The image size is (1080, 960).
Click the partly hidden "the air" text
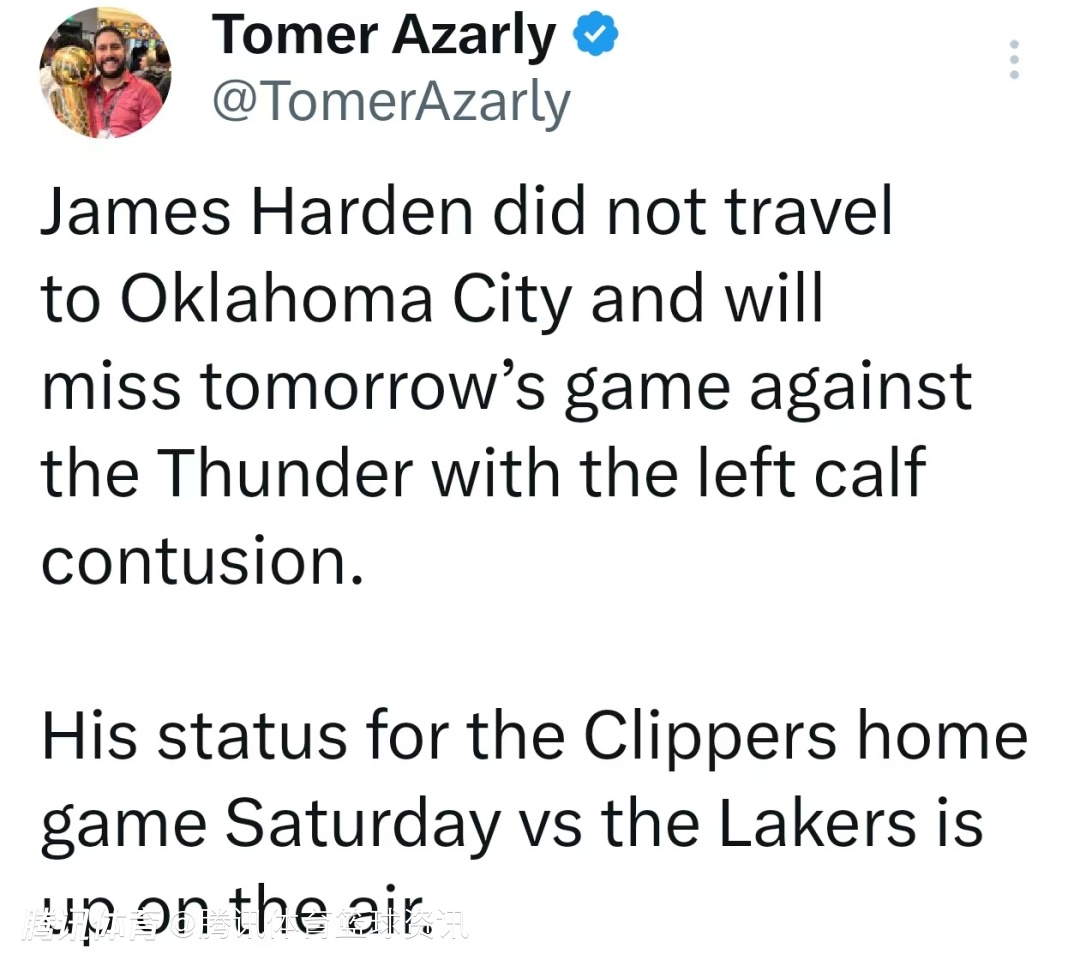click(330, 905)
